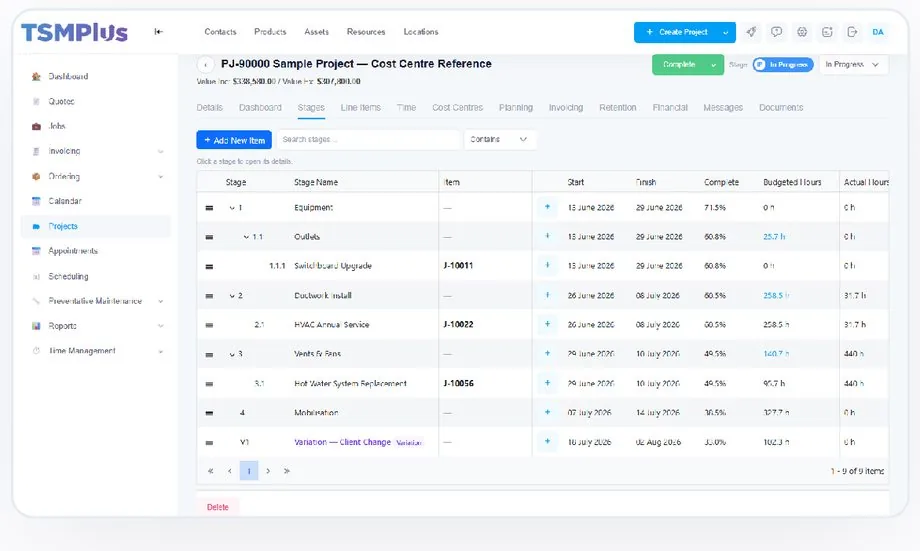Switch to the Cost Centres tab
920x551 pixels.
[457, 107]
